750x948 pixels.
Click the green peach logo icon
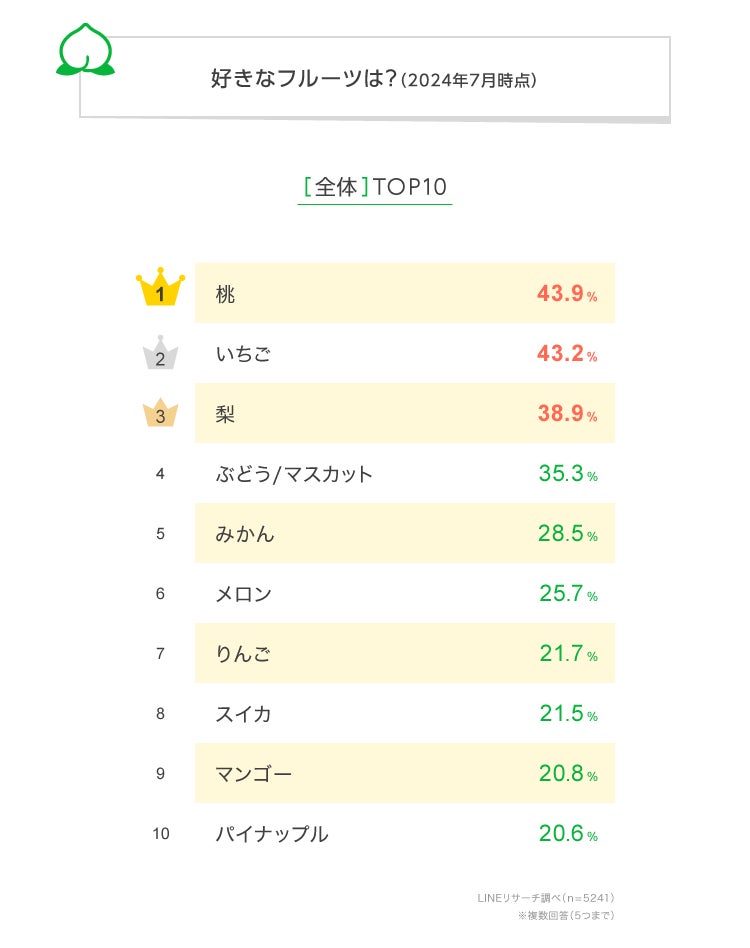tap(85, 50)
